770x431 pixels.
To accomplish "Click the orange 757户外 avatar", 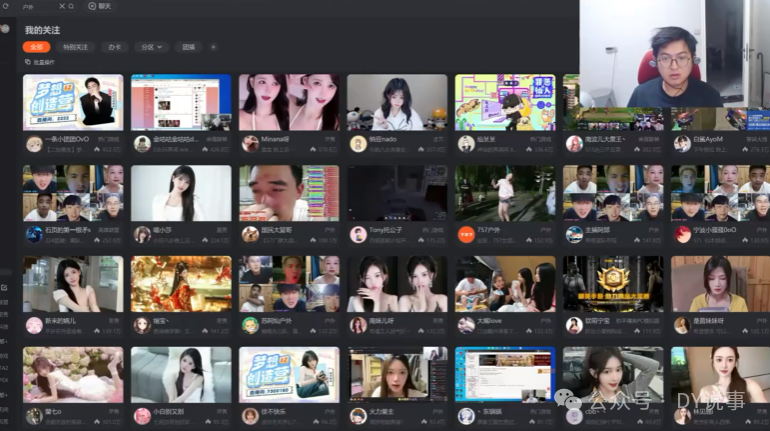I will [x=466, y=235].
